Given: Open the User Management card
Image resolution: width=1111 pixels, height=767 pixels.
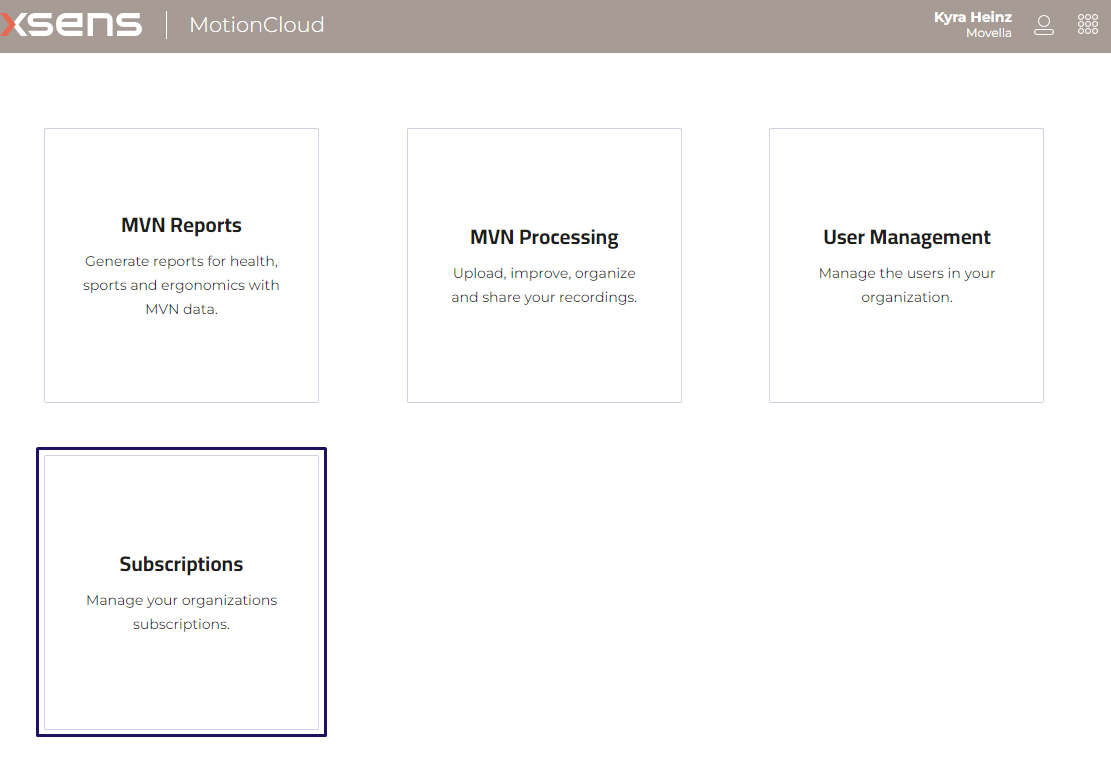Looking at the screenshot, I should [x=906, y=265].
